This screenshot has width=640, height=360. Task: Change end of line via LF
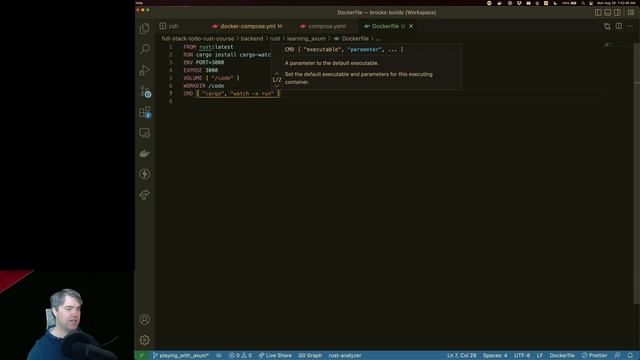(540, 356)
